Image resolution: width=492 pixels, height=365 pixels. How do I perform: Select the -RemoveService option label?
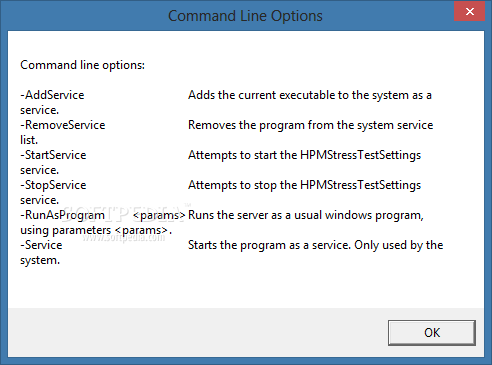63,125
